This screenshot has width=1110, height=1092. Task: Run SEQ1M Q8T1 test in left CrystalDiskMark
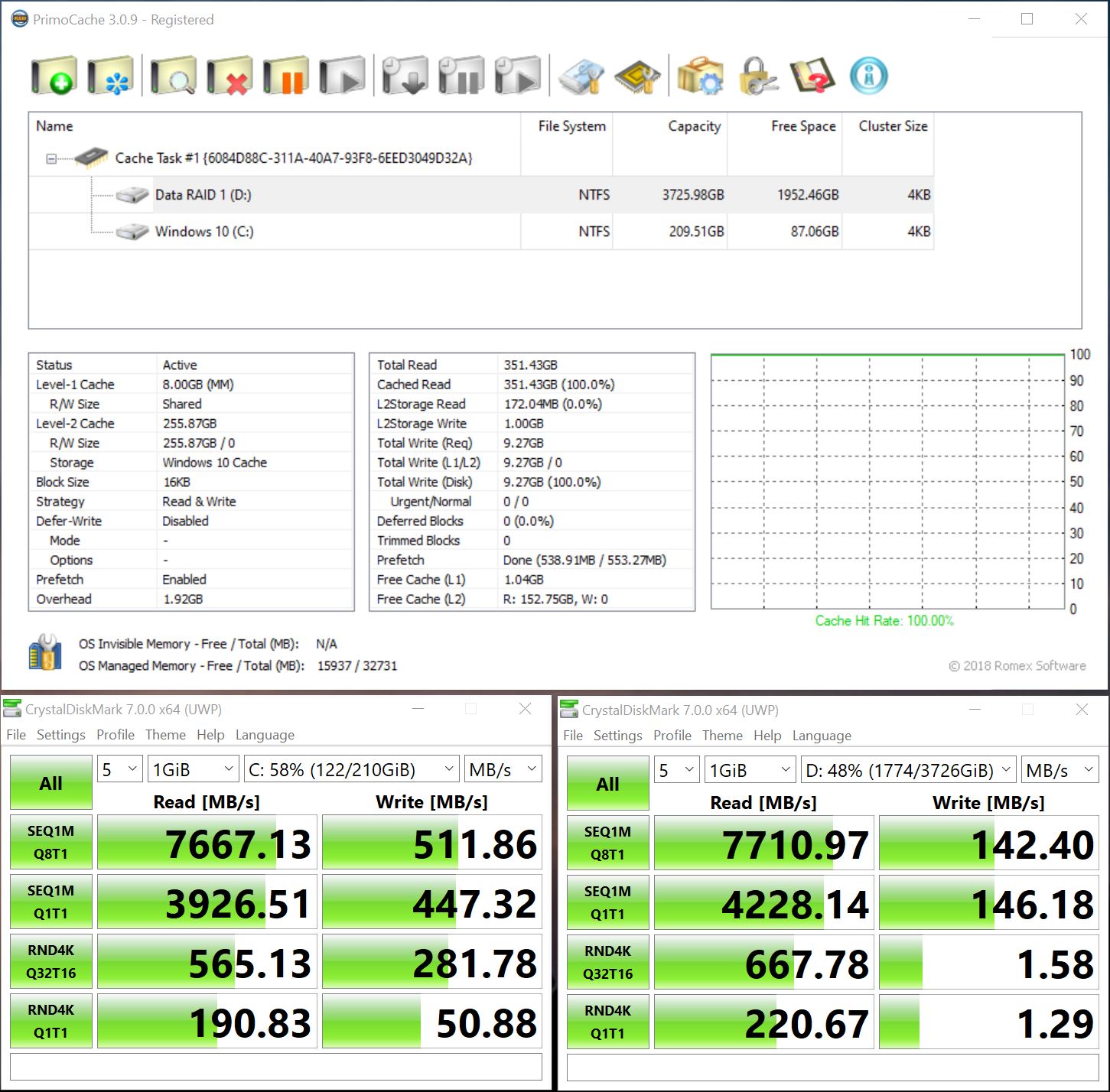pos(51,842)
